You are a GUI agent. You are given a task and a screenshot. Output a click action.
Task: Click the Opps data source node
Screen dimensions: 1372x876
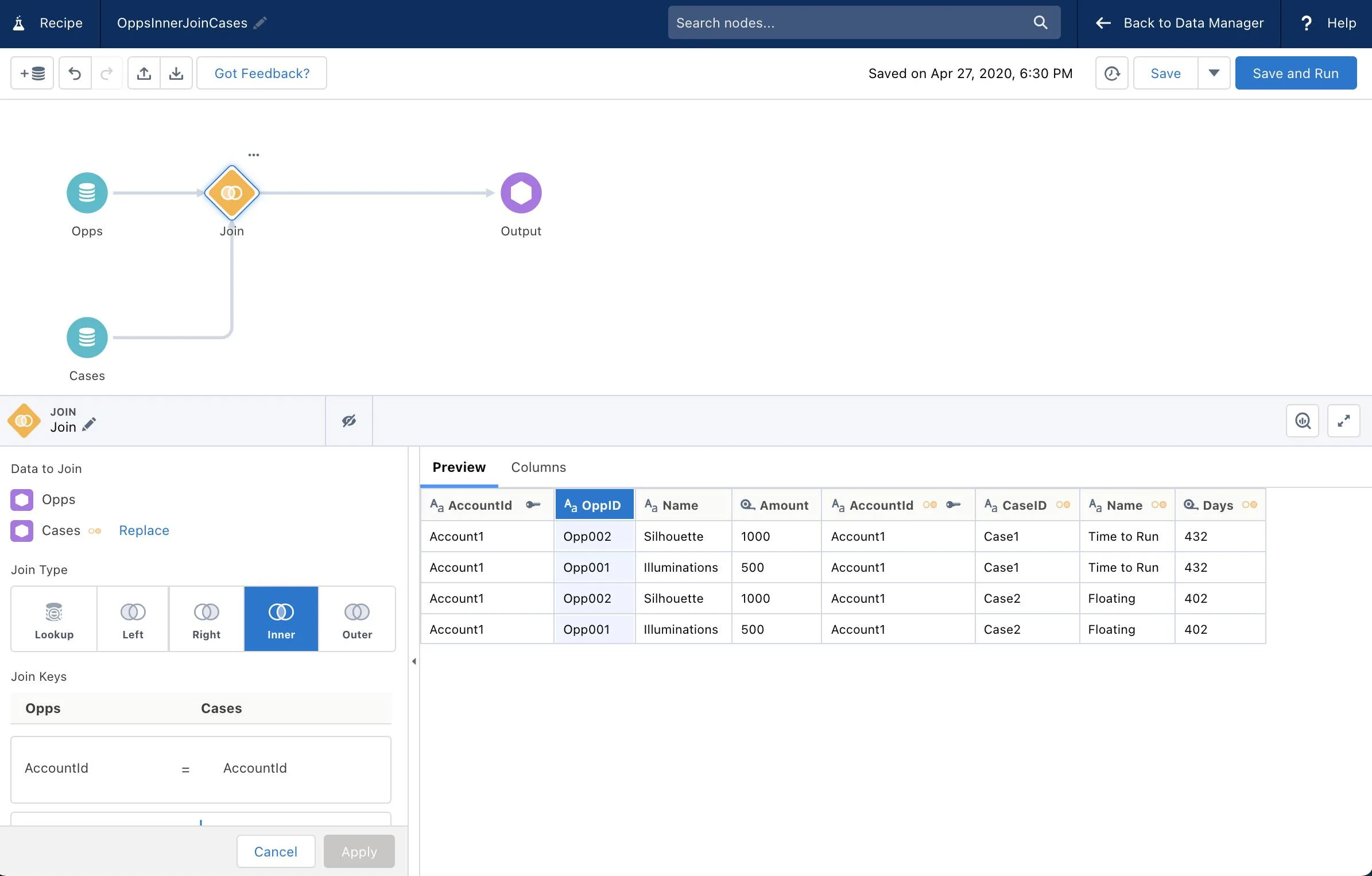87,192
